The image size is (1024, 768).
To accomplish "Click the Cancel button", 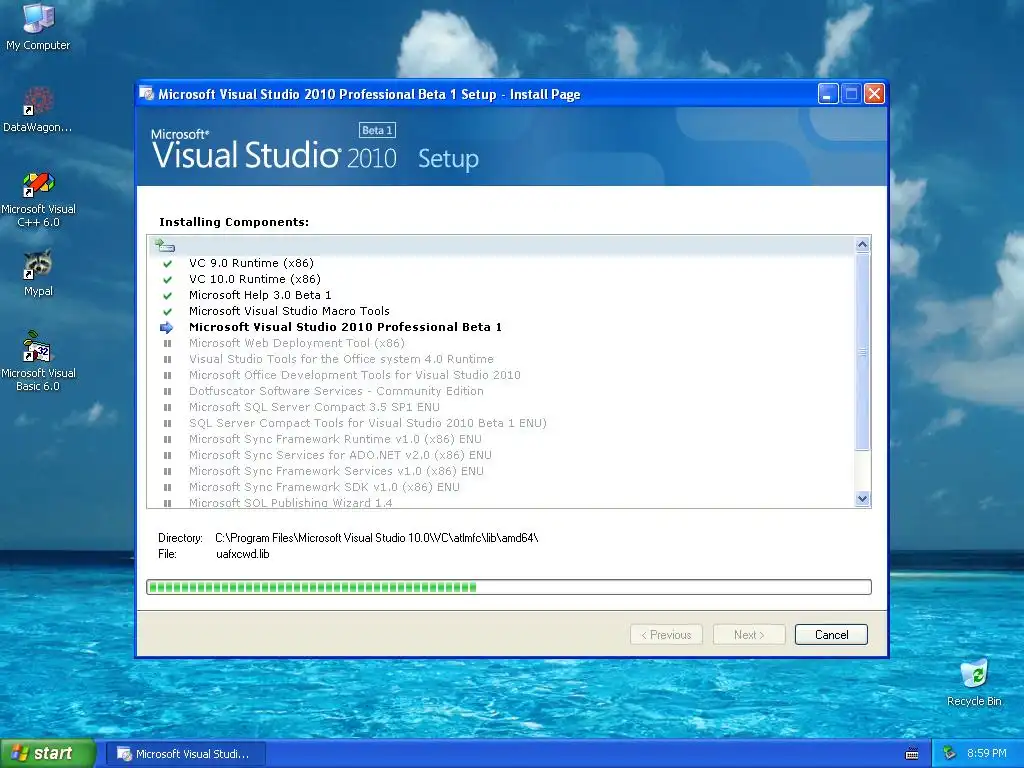I will (x=831, y=635).
